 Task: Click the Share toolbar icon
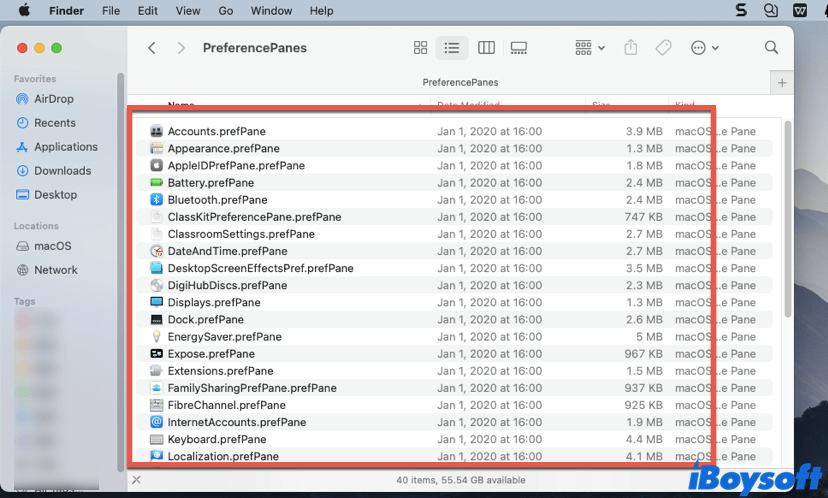pyautogui.click(x=631, y=48)
